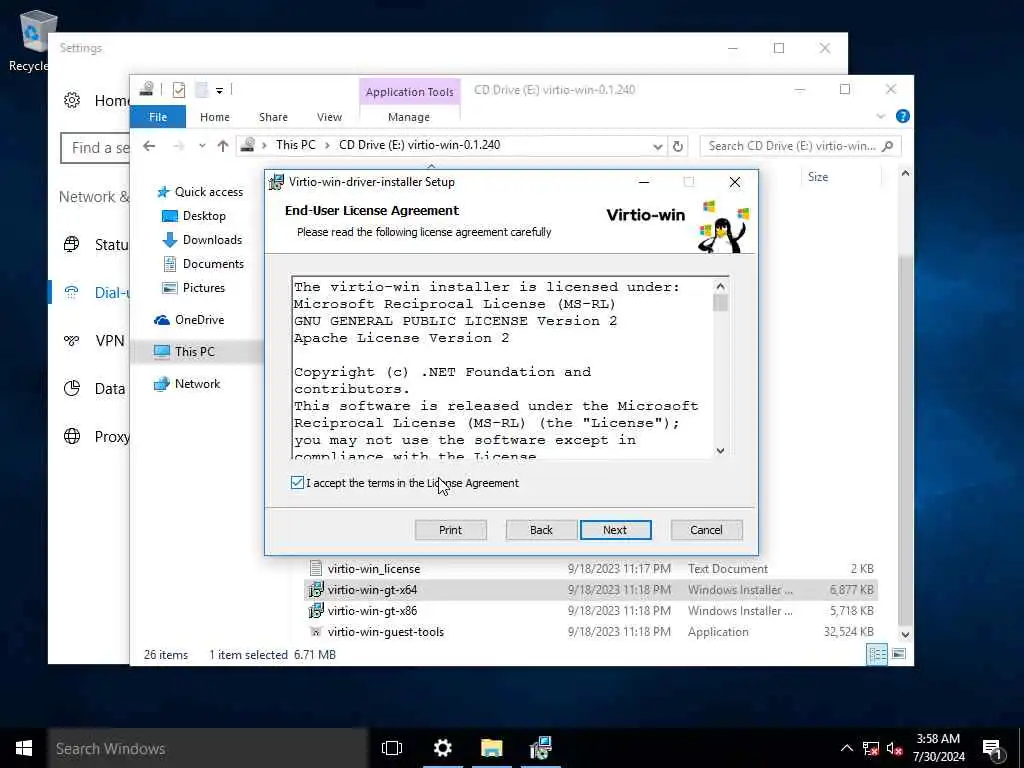Viewport: 1024px width, 768px height.
Task: Customize Quick Access Toolbar dropdown
Action: pyautogui.click(x=219, y=91)
